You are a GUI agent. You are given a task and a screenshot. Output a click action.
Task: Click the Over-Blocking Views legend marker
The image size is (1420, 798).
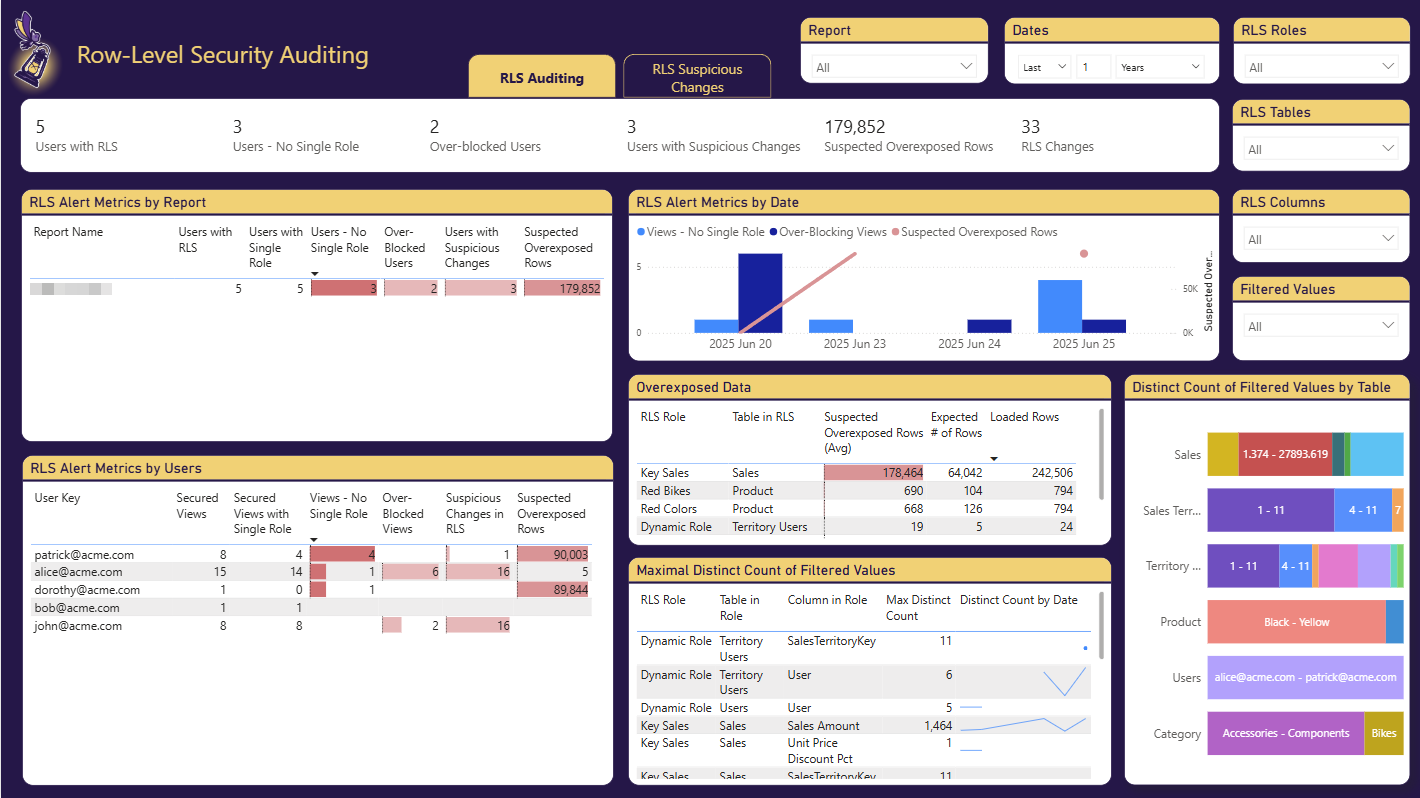pyautogui.click(x=773, y=232)
